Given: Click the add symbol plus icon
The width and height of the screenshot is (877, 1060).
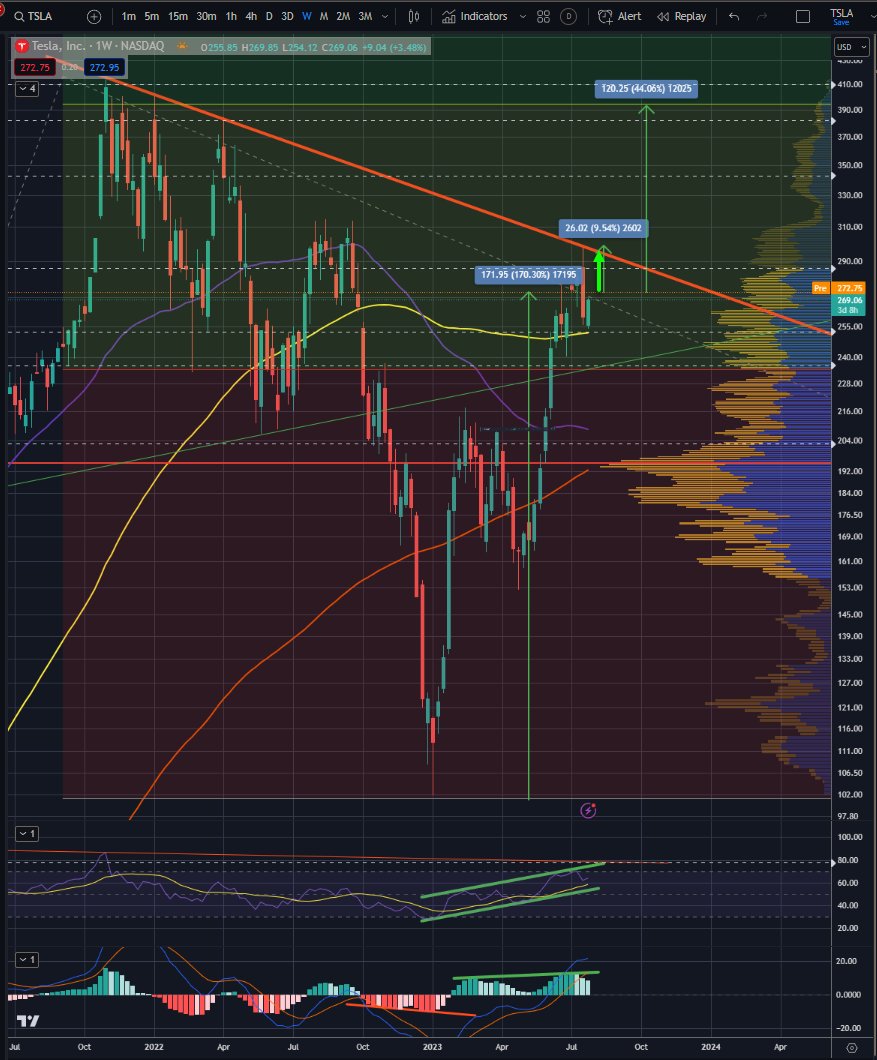Looking at the screenshot, I should coord(94,16).
